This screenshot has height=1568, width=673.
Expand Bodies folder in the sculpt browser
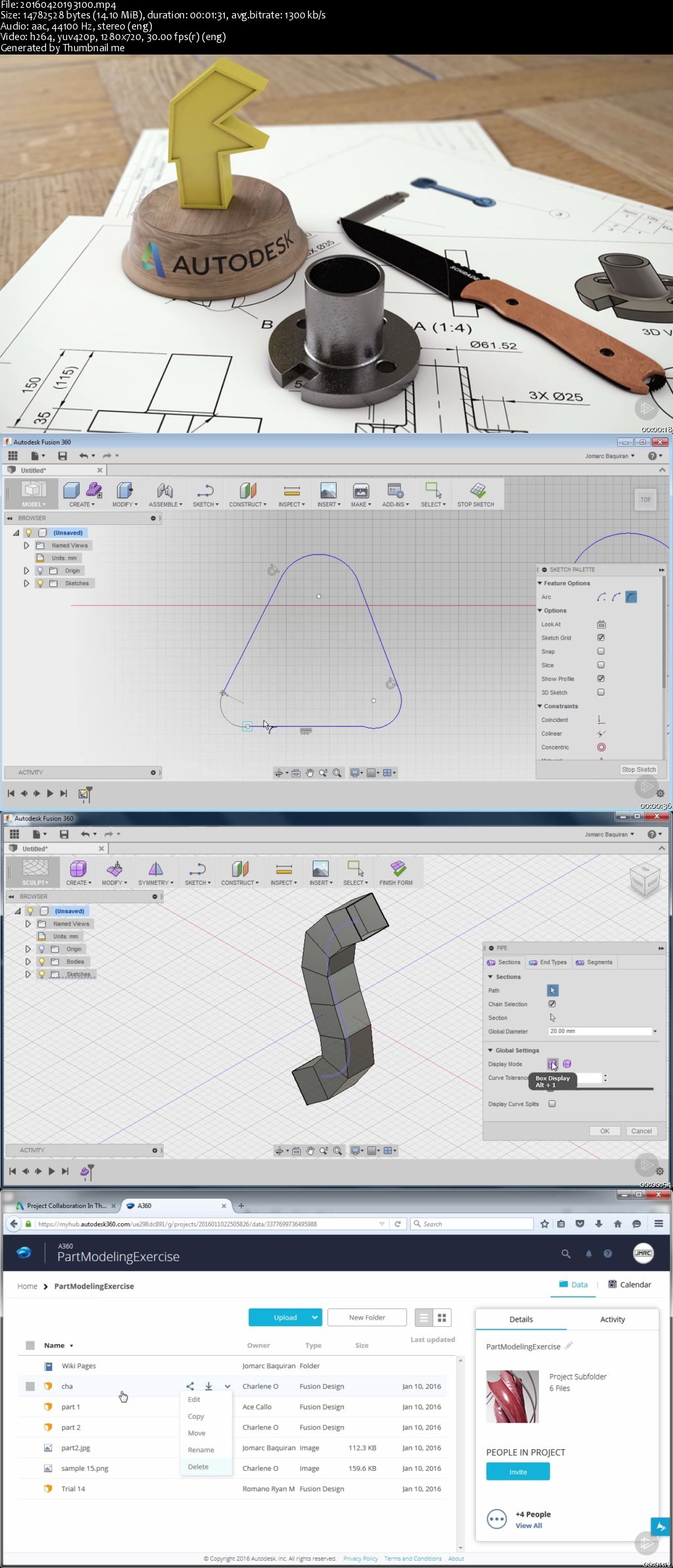point(28,962)
